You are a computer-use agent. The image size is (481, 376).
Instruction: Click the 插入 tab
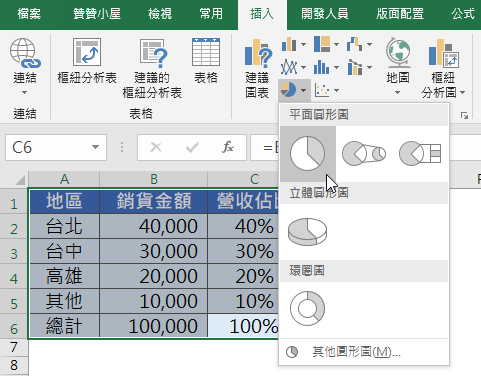pos(262,14)
